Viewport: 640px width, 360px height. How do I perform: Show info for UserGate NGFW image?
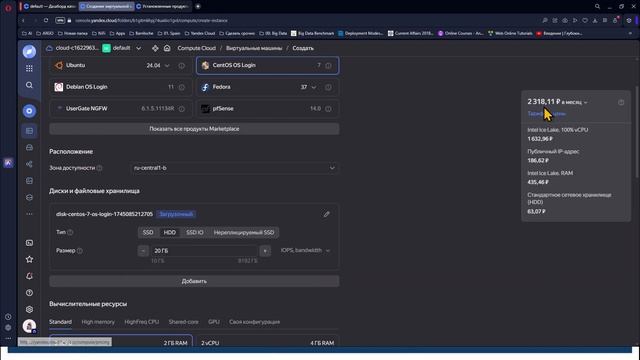pos(181,109)
